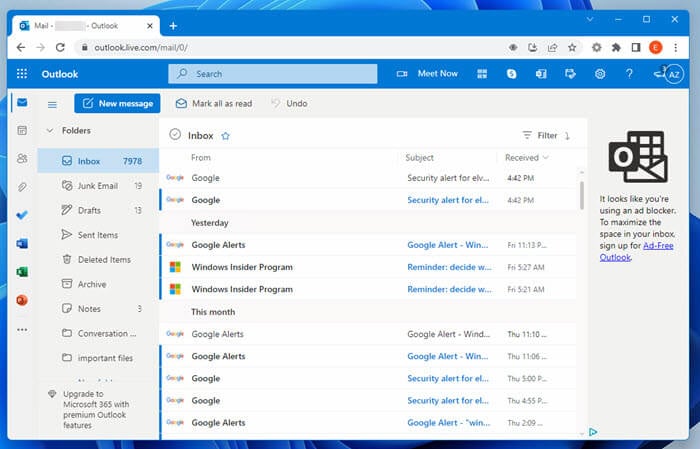Image resolution: width=700 pixels, height=449 pixels.
Task: Open the browser extensions puzzle icon
Action: 616,47
